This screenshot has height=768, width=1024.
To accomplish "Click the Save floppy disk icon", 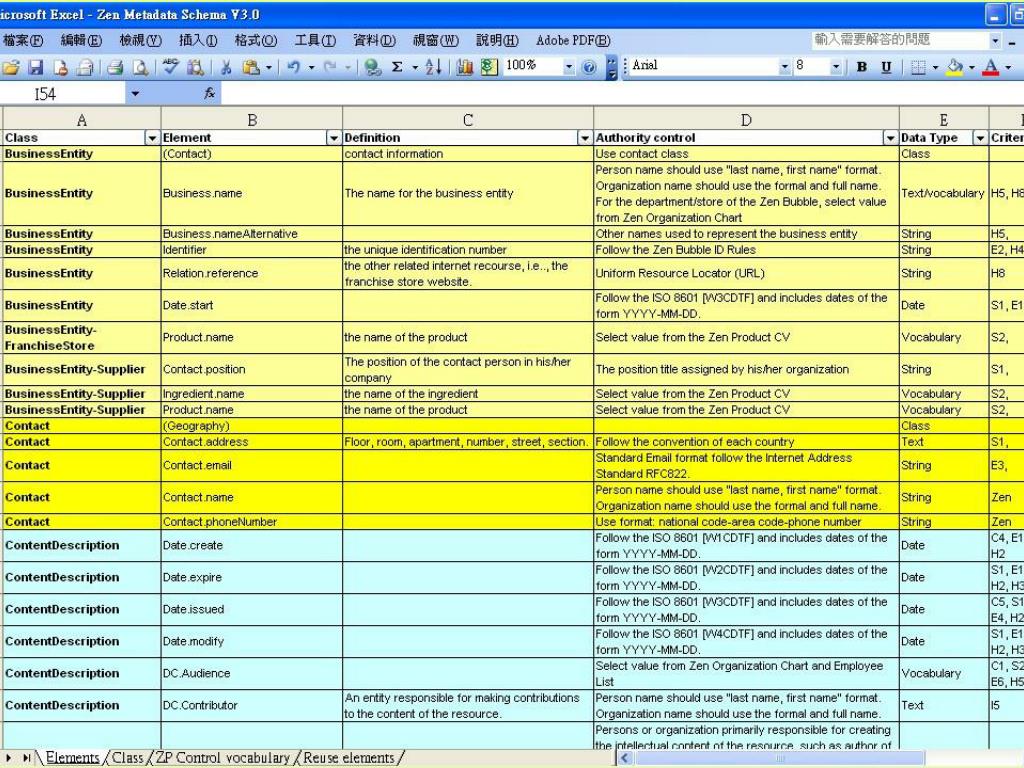I will tap(35, 67).
